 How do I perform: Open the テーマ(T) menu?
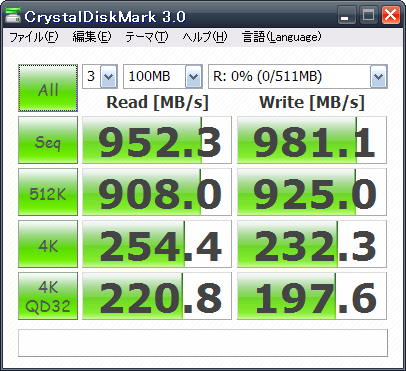coord(147,37)
